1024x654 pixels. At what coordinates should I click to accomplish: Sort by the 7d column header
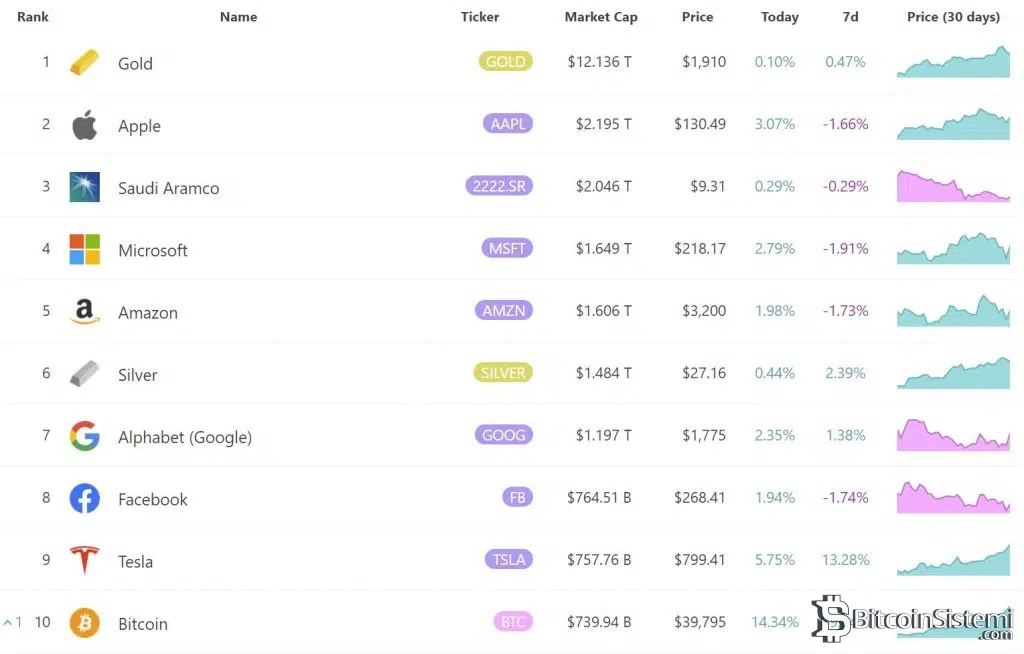850,17
